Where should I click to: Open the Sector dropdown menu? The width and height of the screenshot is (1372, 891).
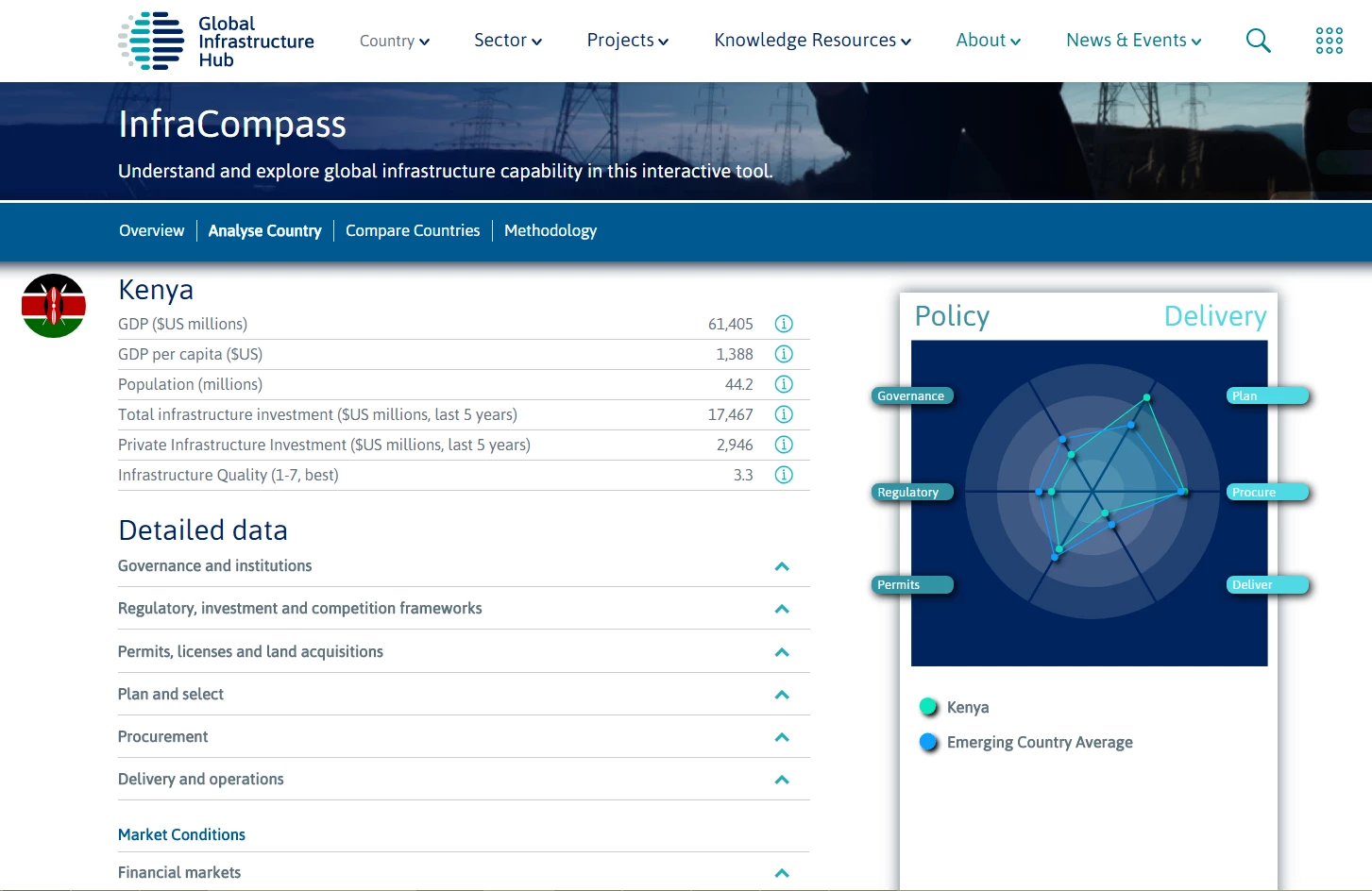508,41
